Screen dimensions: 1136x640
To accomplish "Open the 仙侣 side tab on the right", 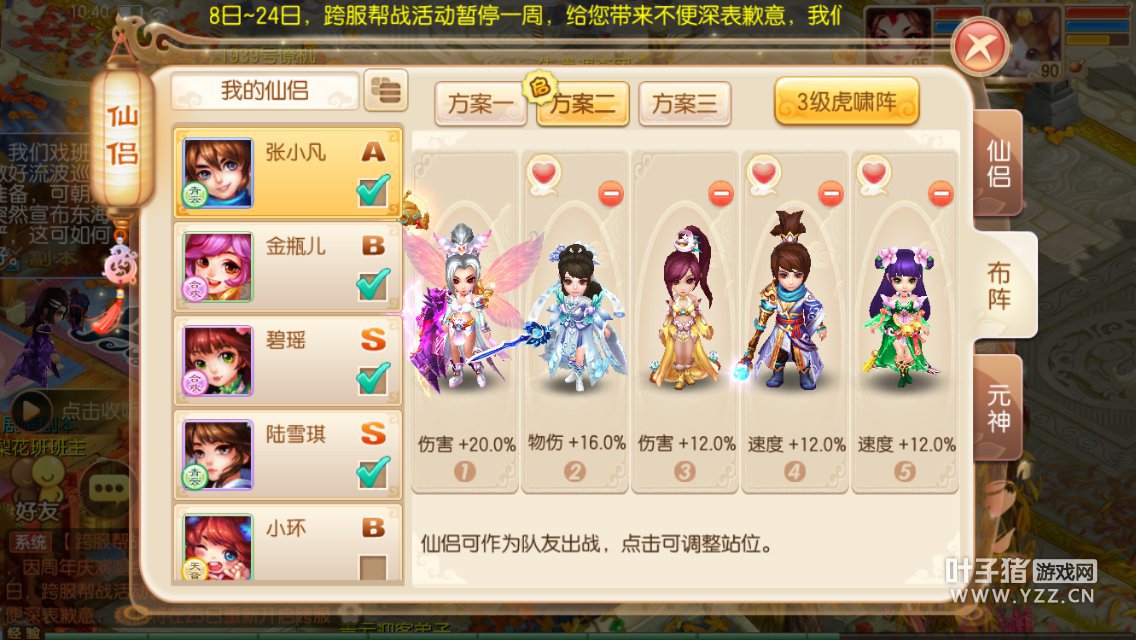I will coord(999,164).
